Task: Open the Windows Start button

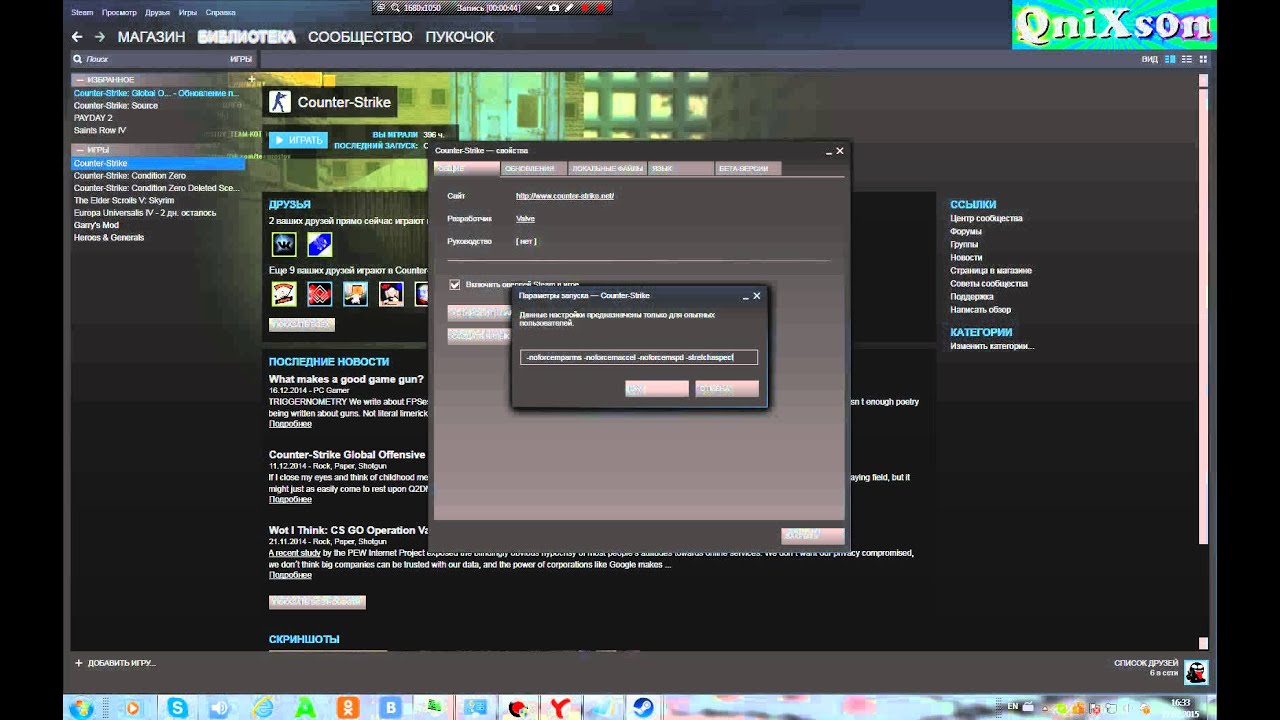Action: (x=80, y=708)
